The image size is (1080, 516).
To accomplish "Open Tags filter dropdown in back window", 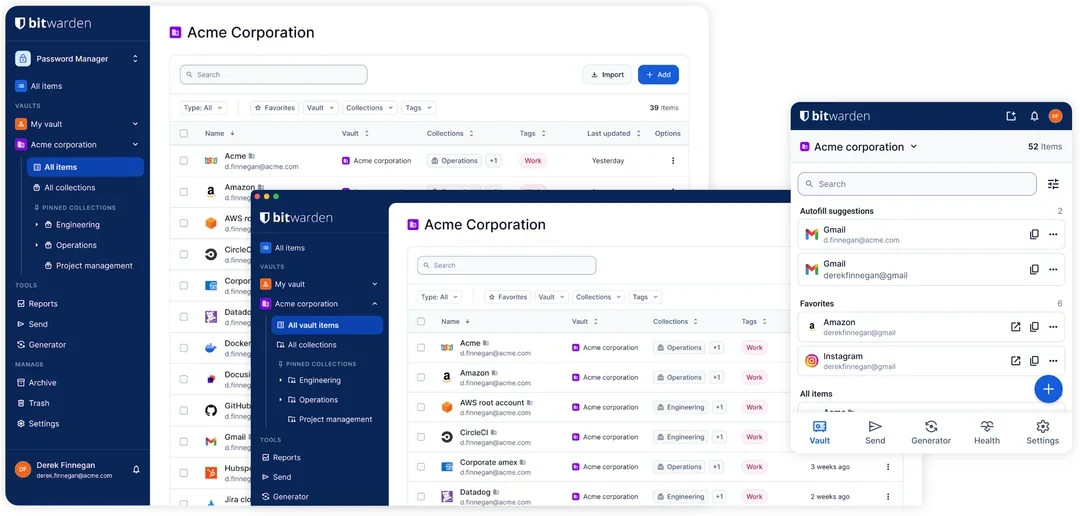I will pyautogui.click(x=419, y=108).
